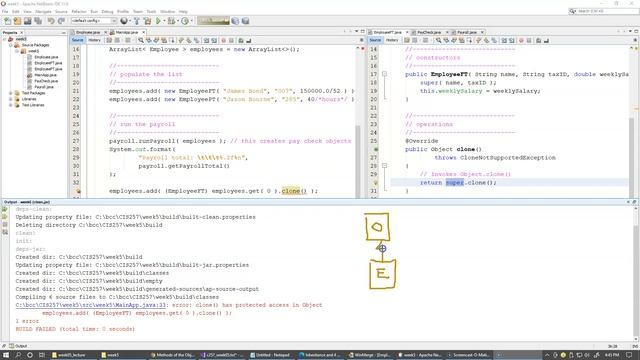Toggle Bookmark in MainApp editor toolbar
This screenshot has width=640, height=360.
[x=197, y=40]
